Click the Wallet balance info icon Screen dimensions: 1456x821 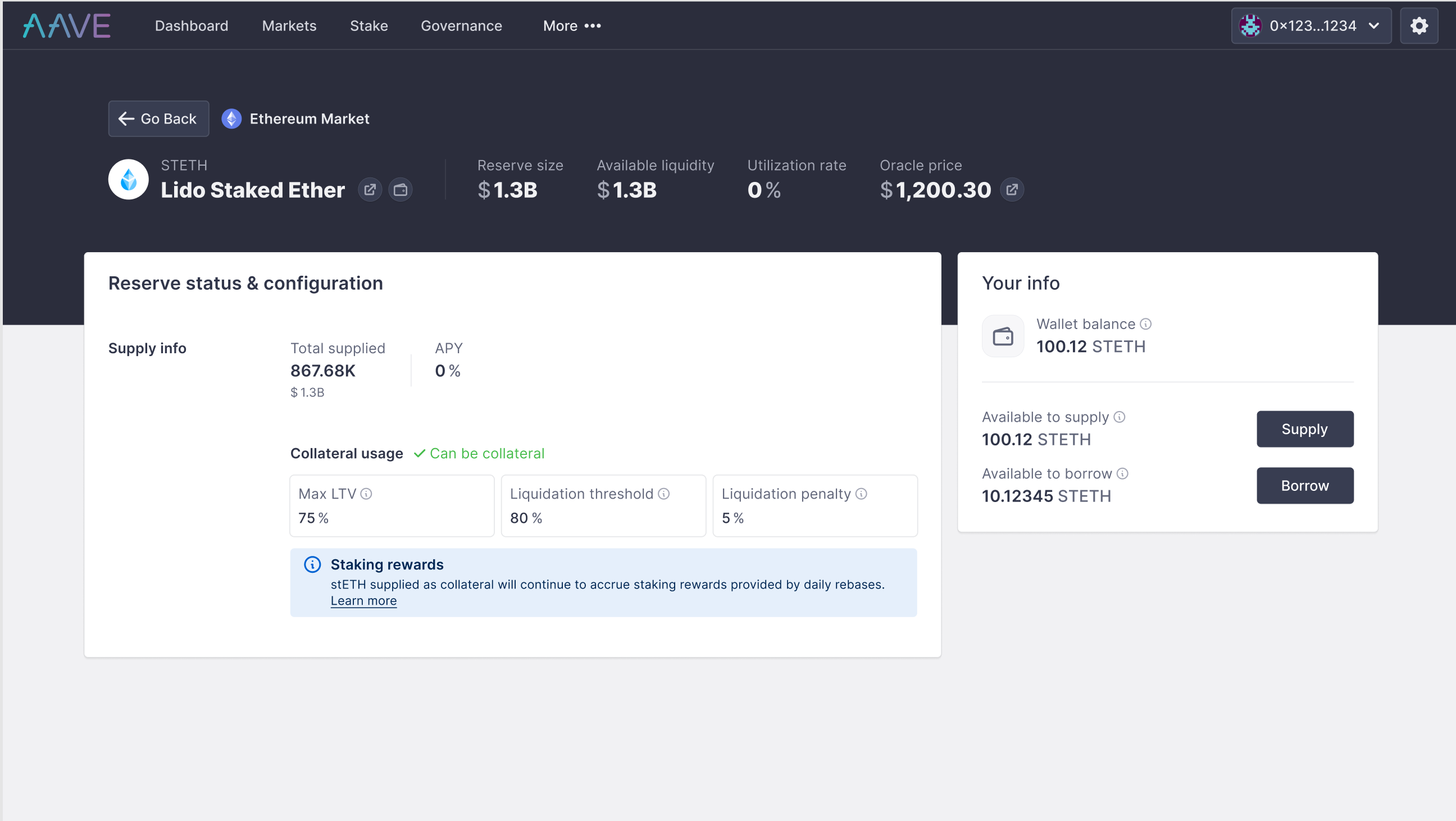(1146, 324)
